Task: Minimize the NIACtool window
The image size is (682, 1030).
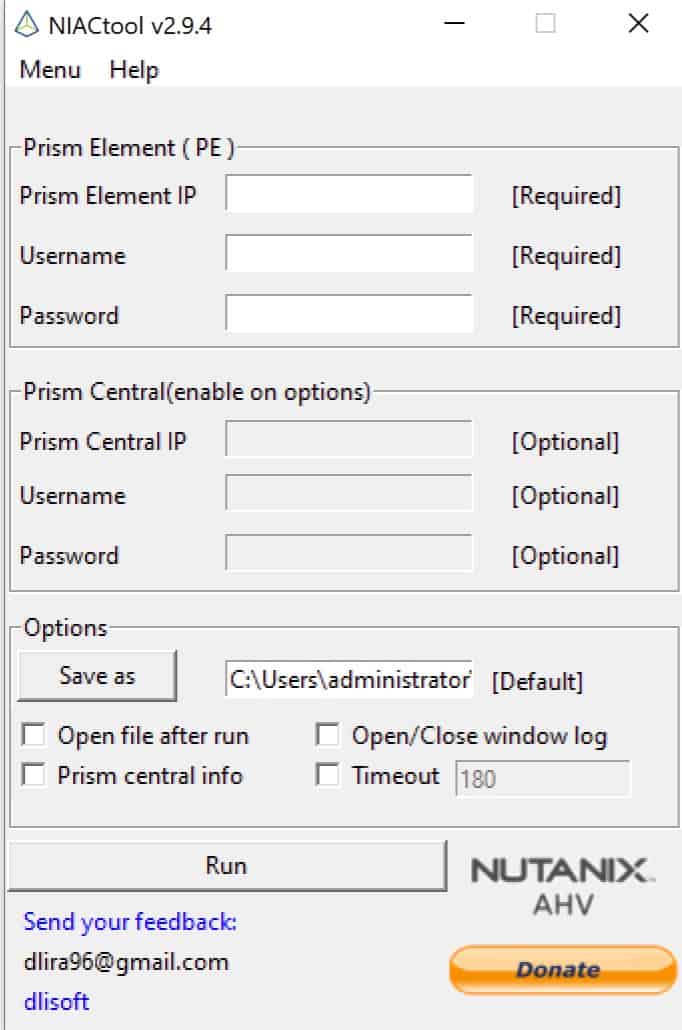Action: [454, 24]
